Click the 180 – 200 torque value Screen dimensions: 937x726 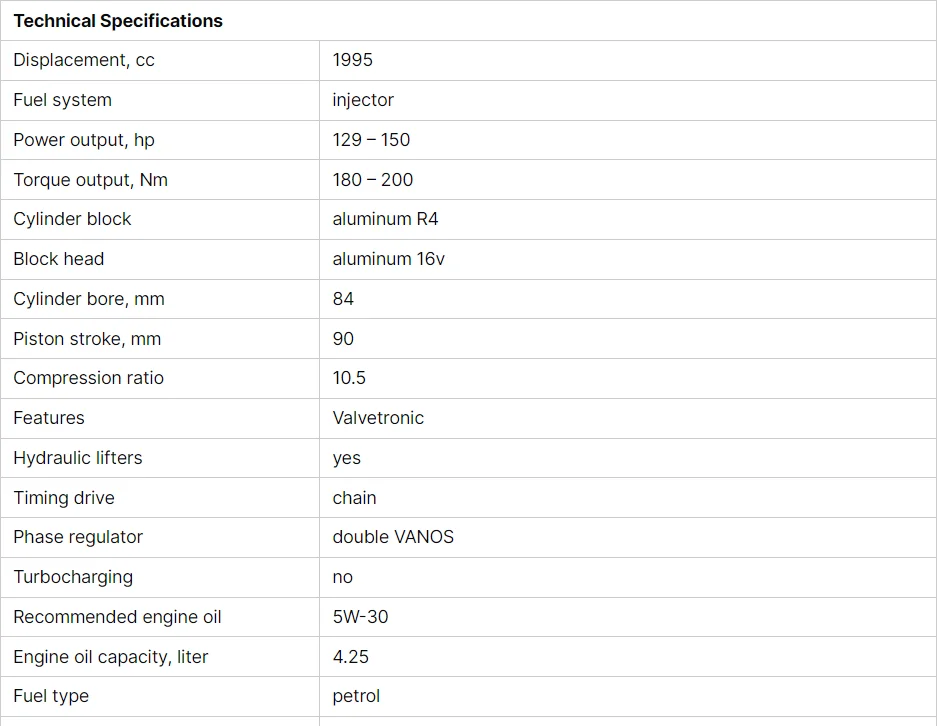click(x=373, y=180)
